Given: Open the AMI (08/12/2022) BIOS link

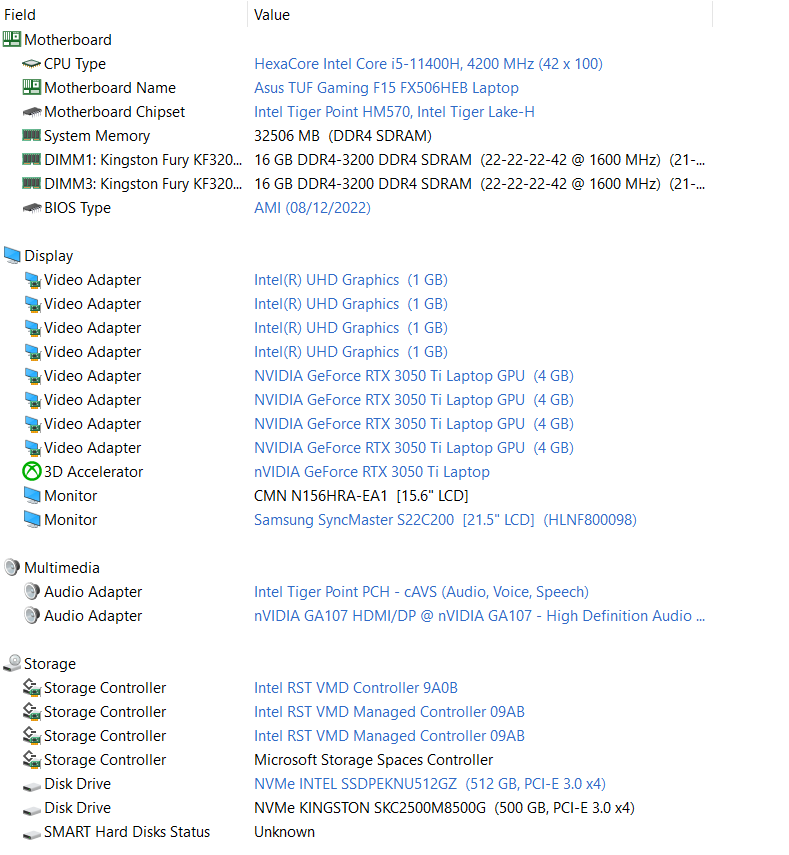Looking at the screenshot, I should 312,208.
